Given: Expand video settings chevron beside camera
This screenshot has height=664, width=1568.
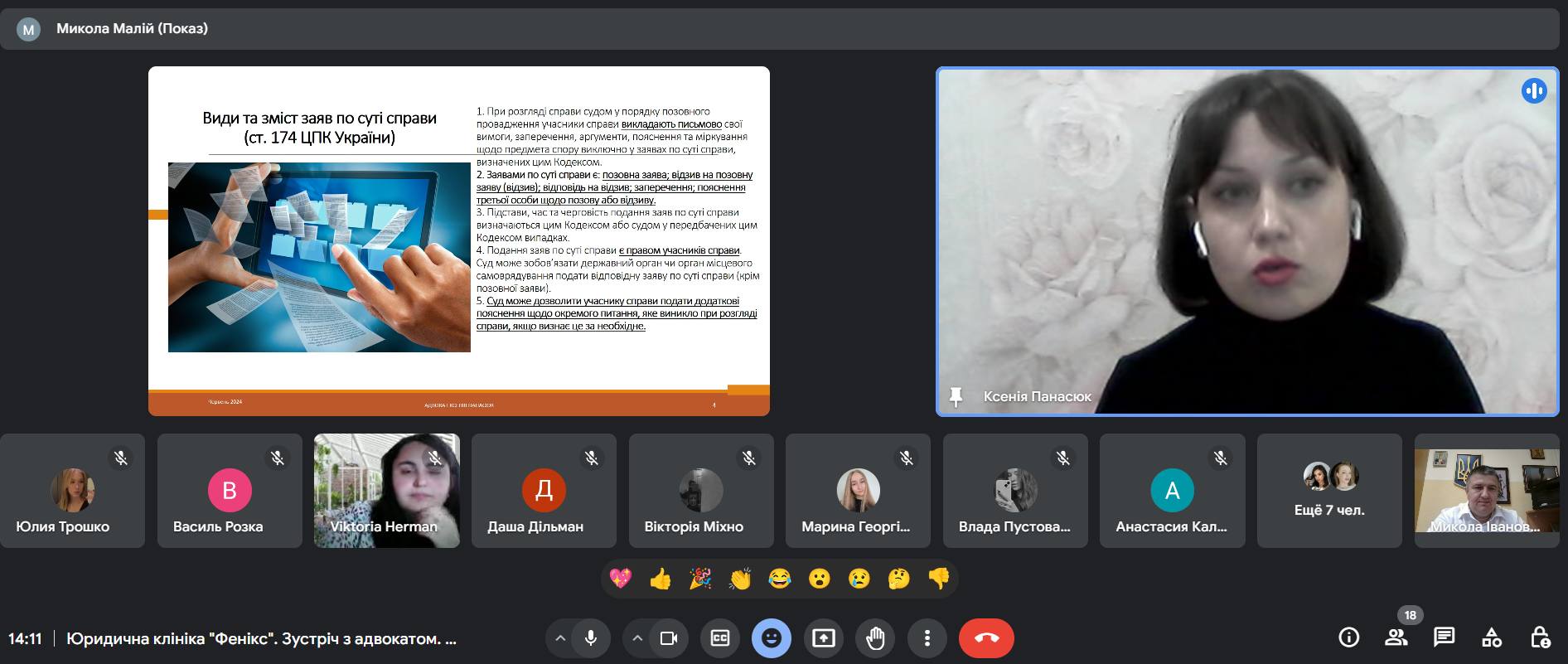Looking at the screenshot, I should pos(637,638).
